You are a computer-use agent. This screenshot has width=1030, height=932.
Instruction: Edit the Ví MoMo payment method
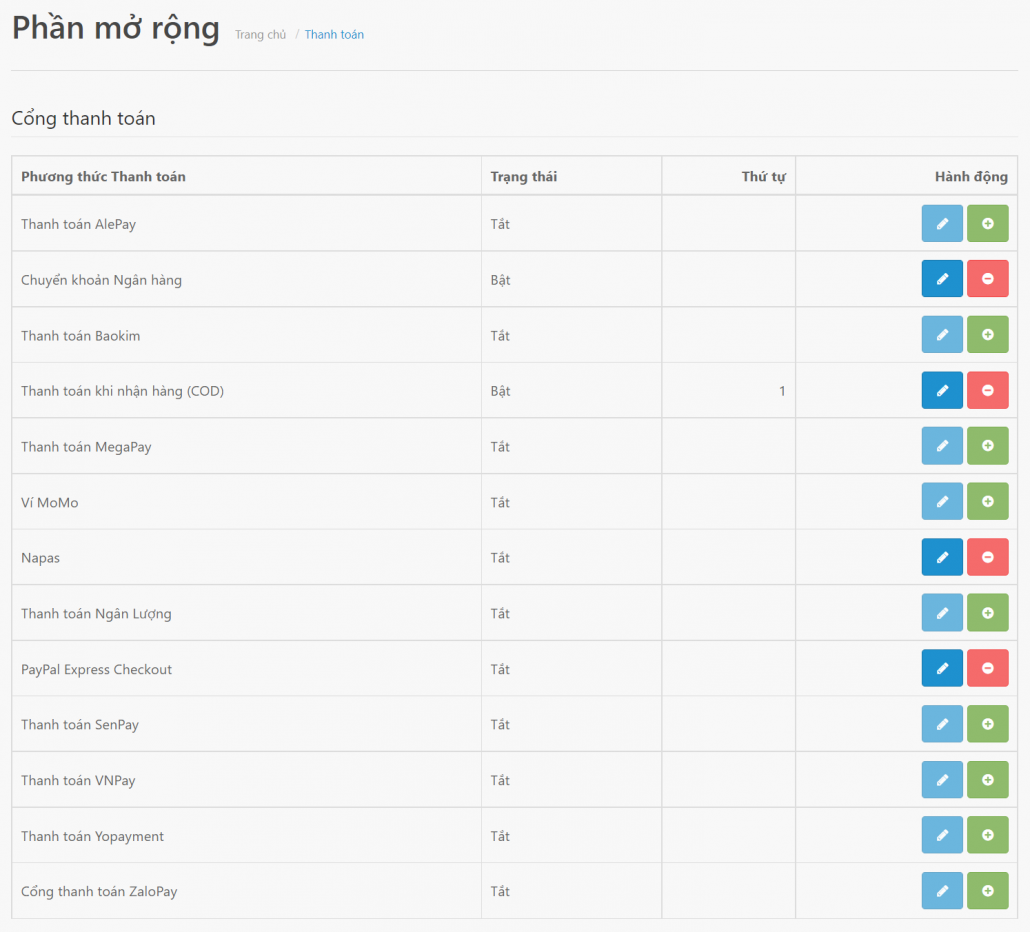pos(942,501)
